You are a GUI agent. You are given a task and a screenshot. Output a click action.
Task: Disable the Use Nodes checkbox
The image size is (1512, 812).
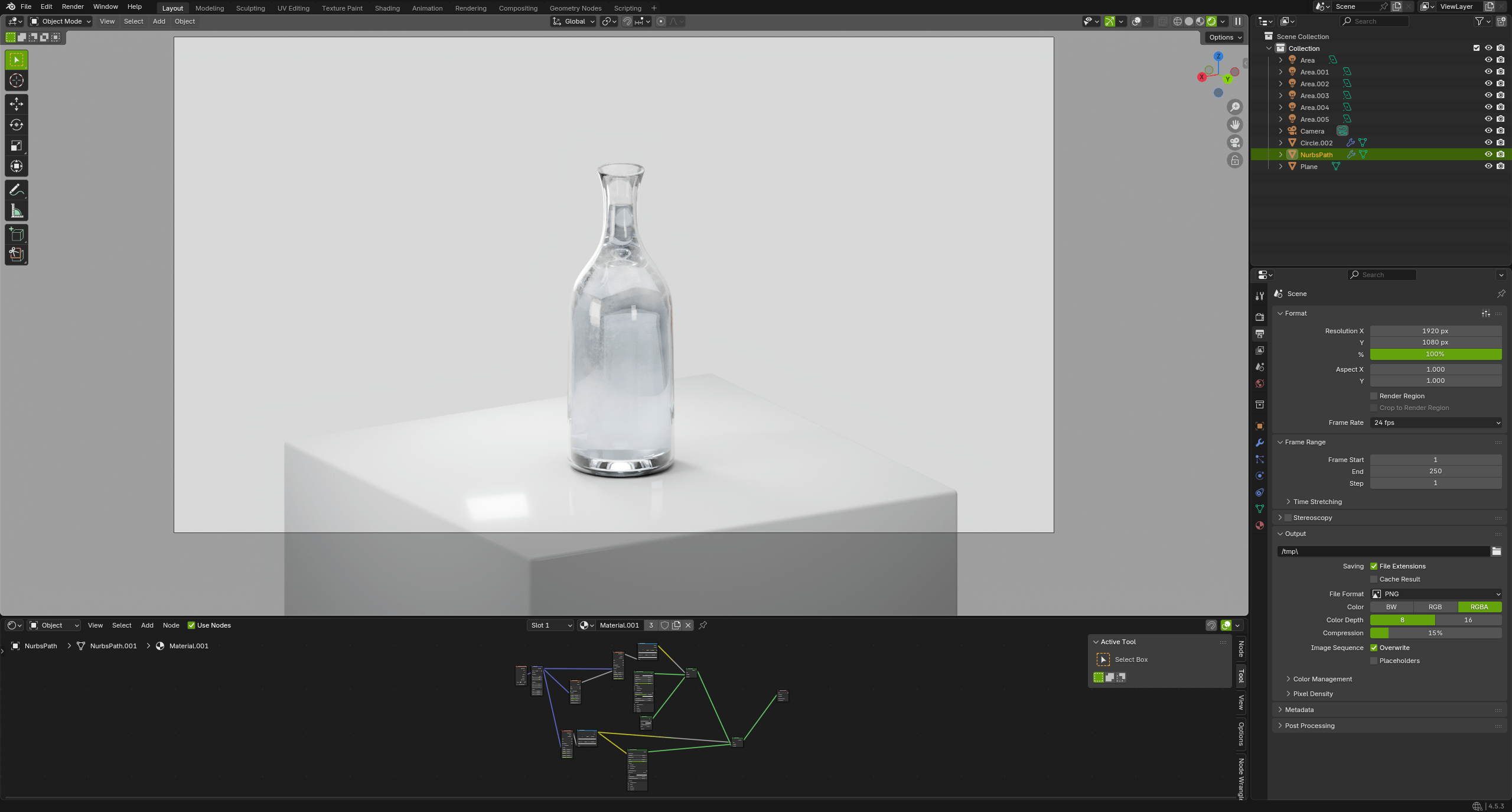pos(191,625)
